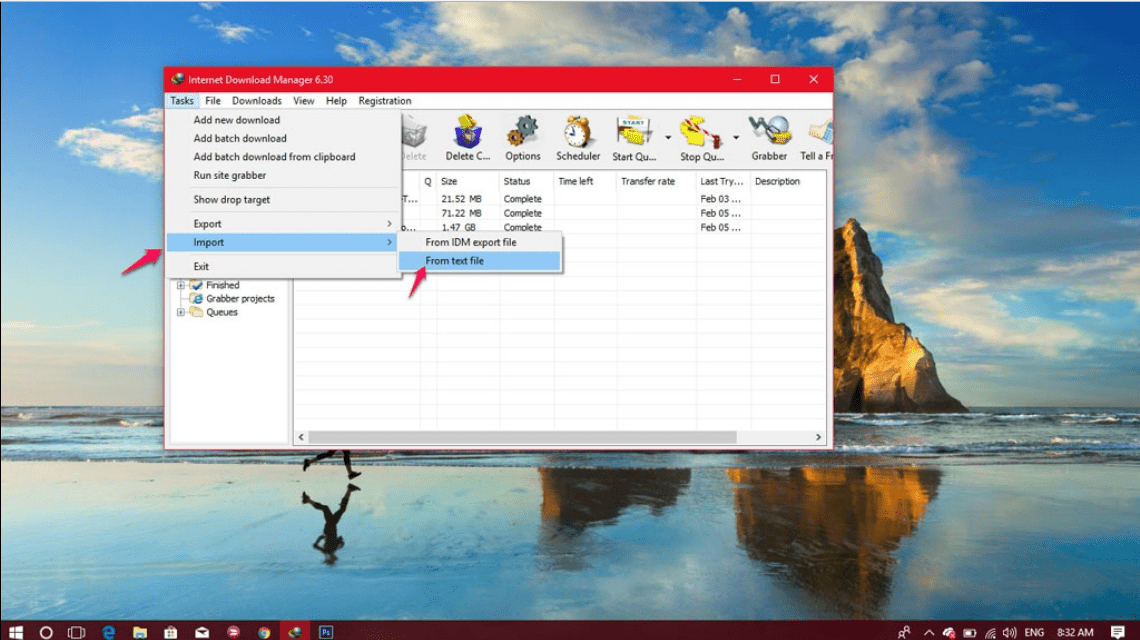Click 'Add batch download from clipboard'

pyautogui.click(x=274, y=157)
